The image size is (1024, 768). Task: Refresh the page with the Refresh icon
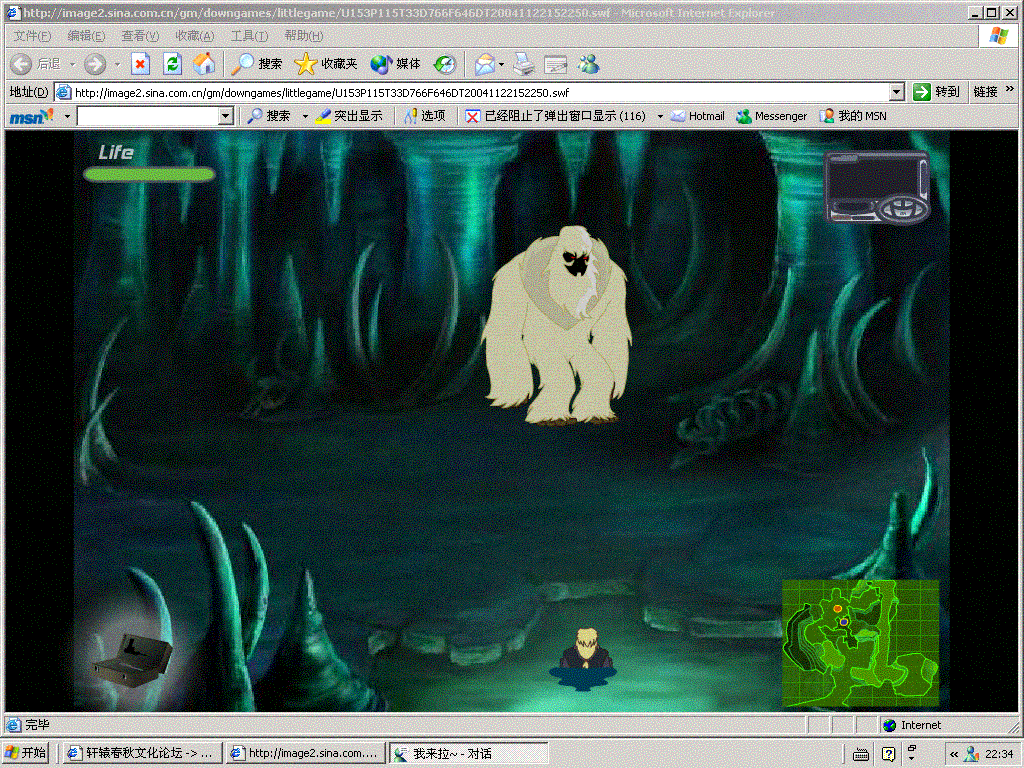point(173,64)
